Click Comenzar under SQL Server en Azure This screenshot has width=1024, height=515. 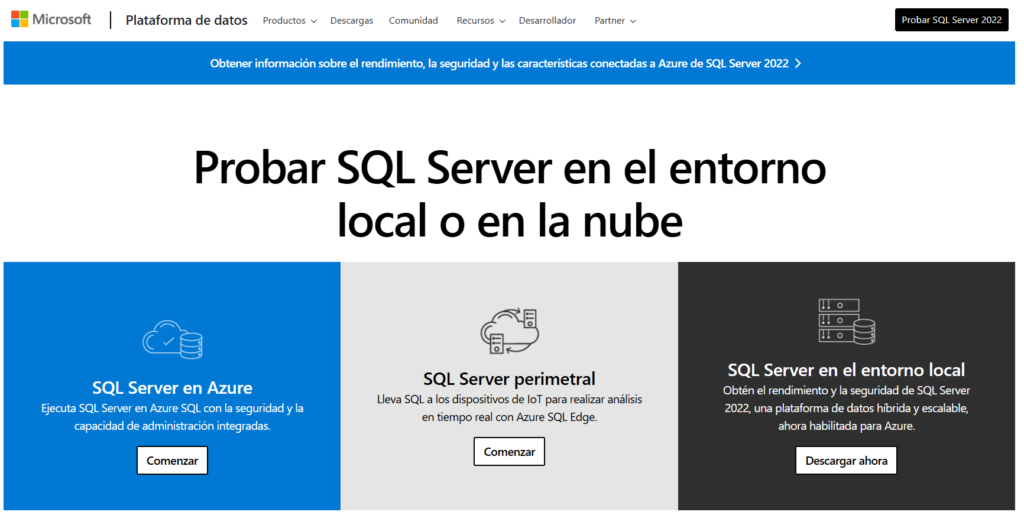(x=172, y=461)
